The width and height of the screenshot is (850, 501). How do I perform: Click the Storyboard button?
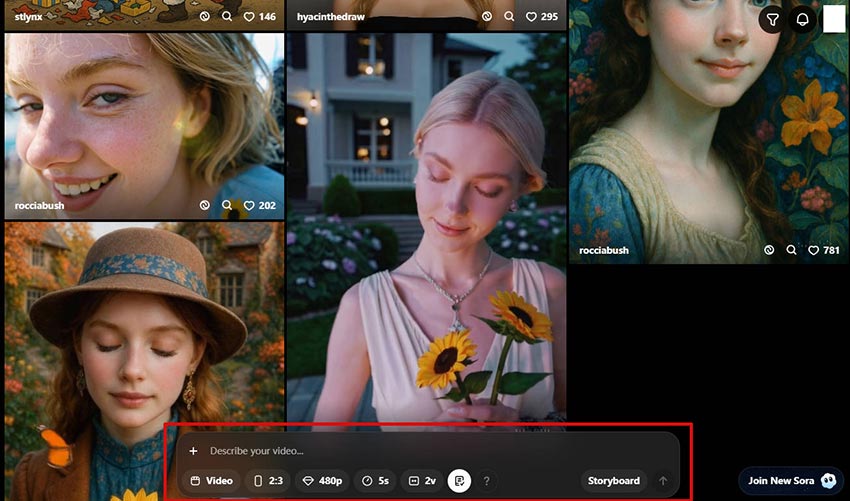tap(613, 481)
